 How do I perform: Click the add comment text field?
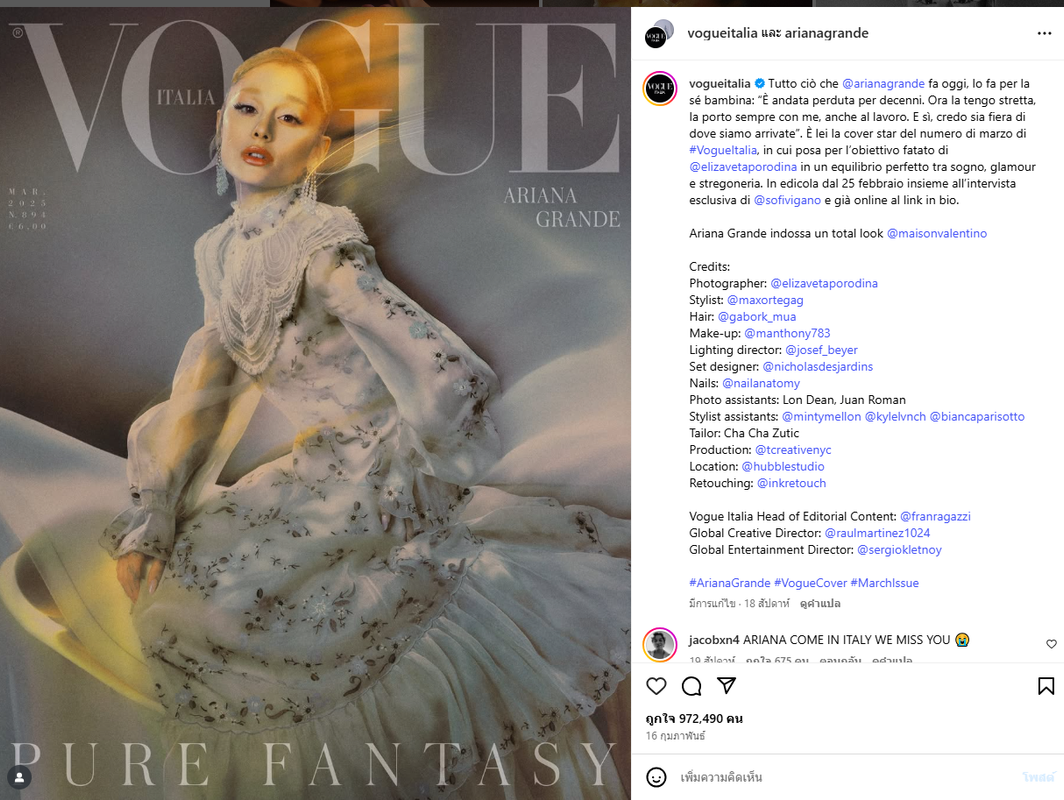[x=846, y=777]
